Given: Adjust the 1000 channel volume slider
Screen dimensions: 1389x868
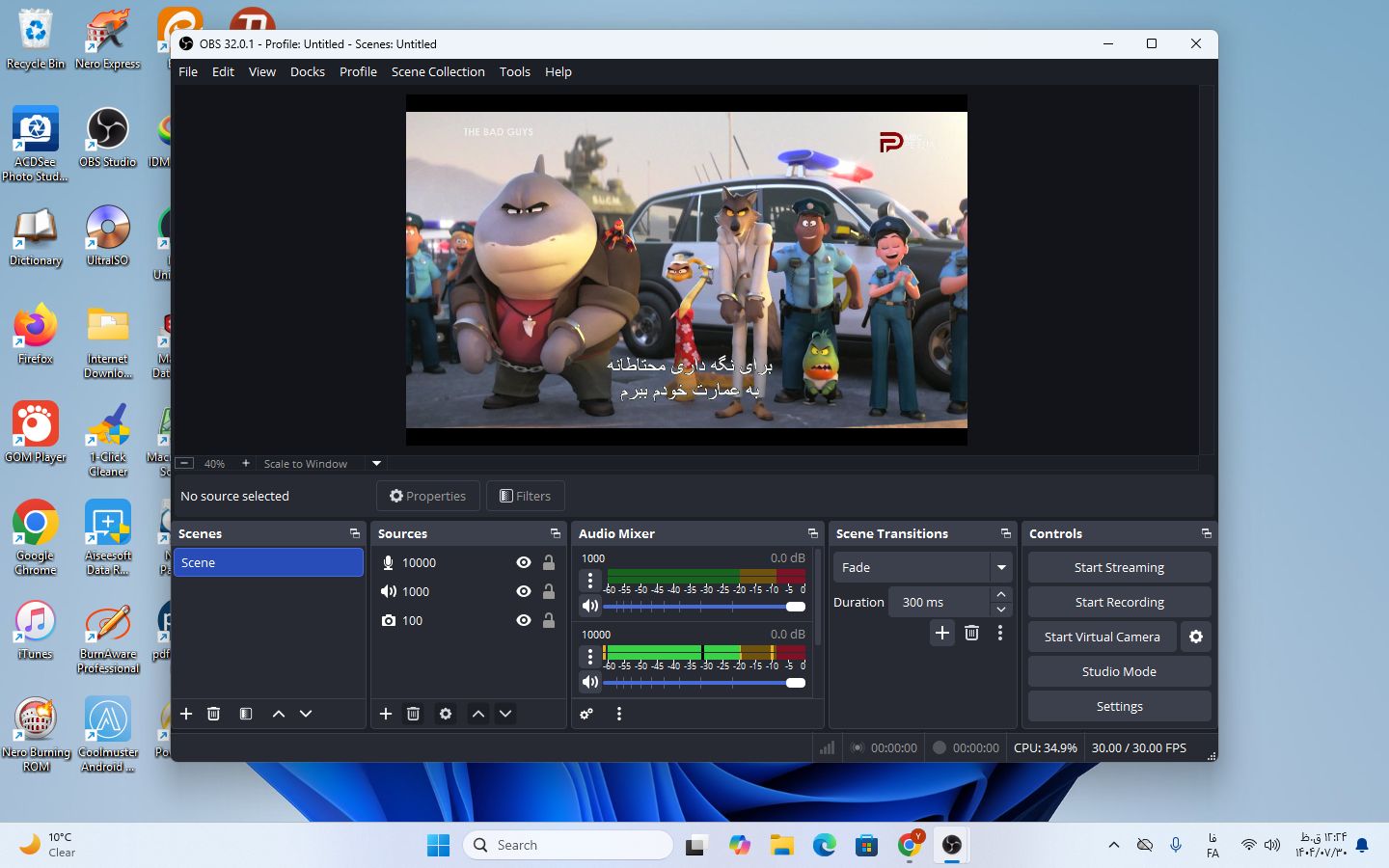Looking at the screenshot, I should [704, 606].
